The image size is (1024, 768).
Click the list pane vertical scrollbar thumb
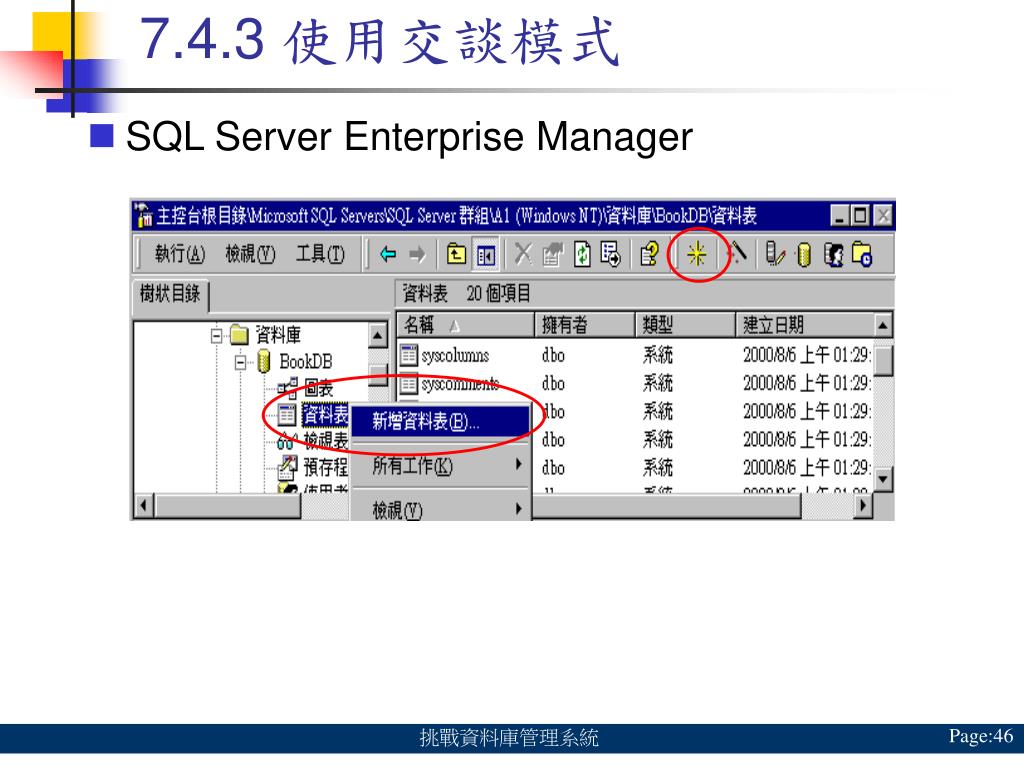884,361
